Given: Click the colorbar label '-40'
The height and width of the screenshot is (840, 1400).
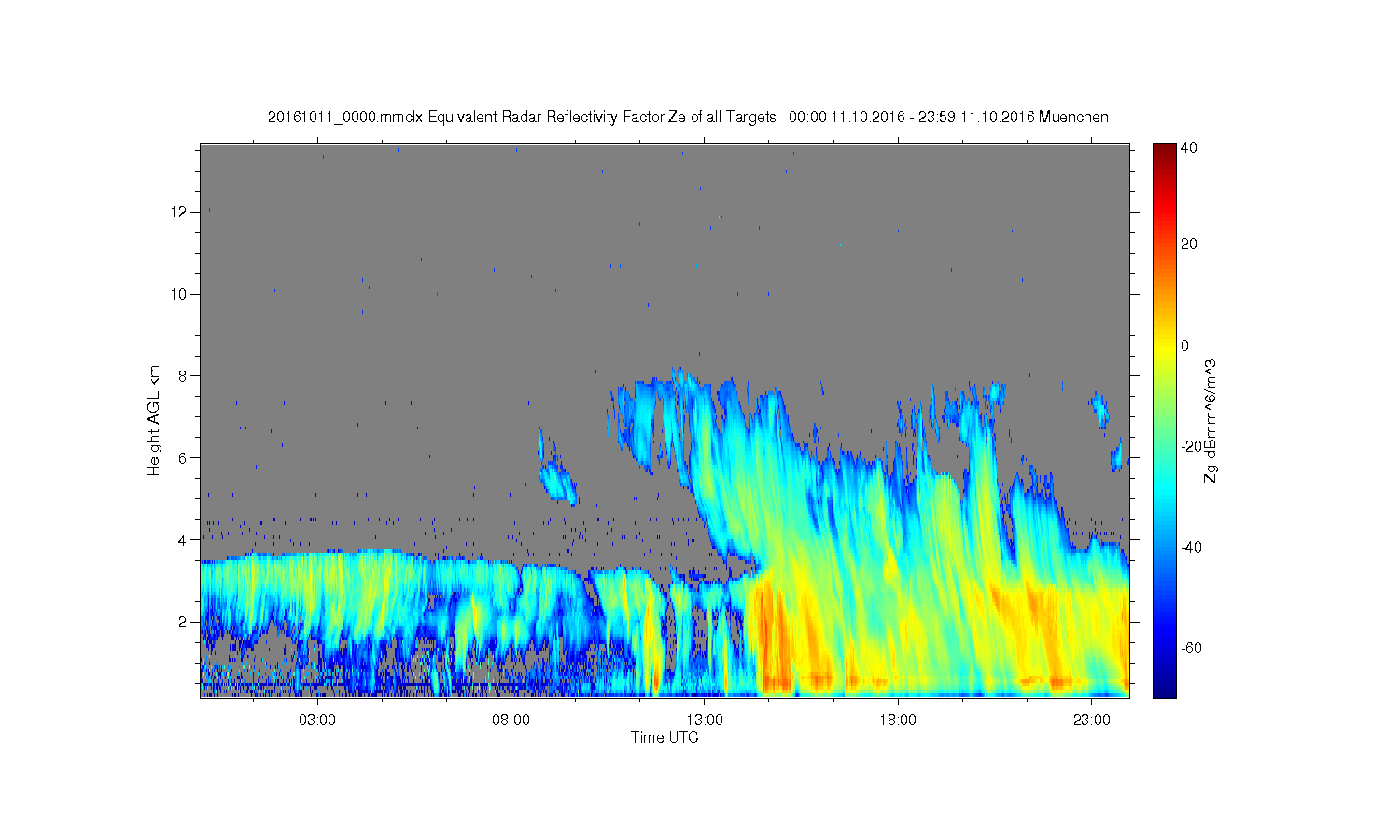Looking at the screenshot, I should click(x=1191, y=547).
